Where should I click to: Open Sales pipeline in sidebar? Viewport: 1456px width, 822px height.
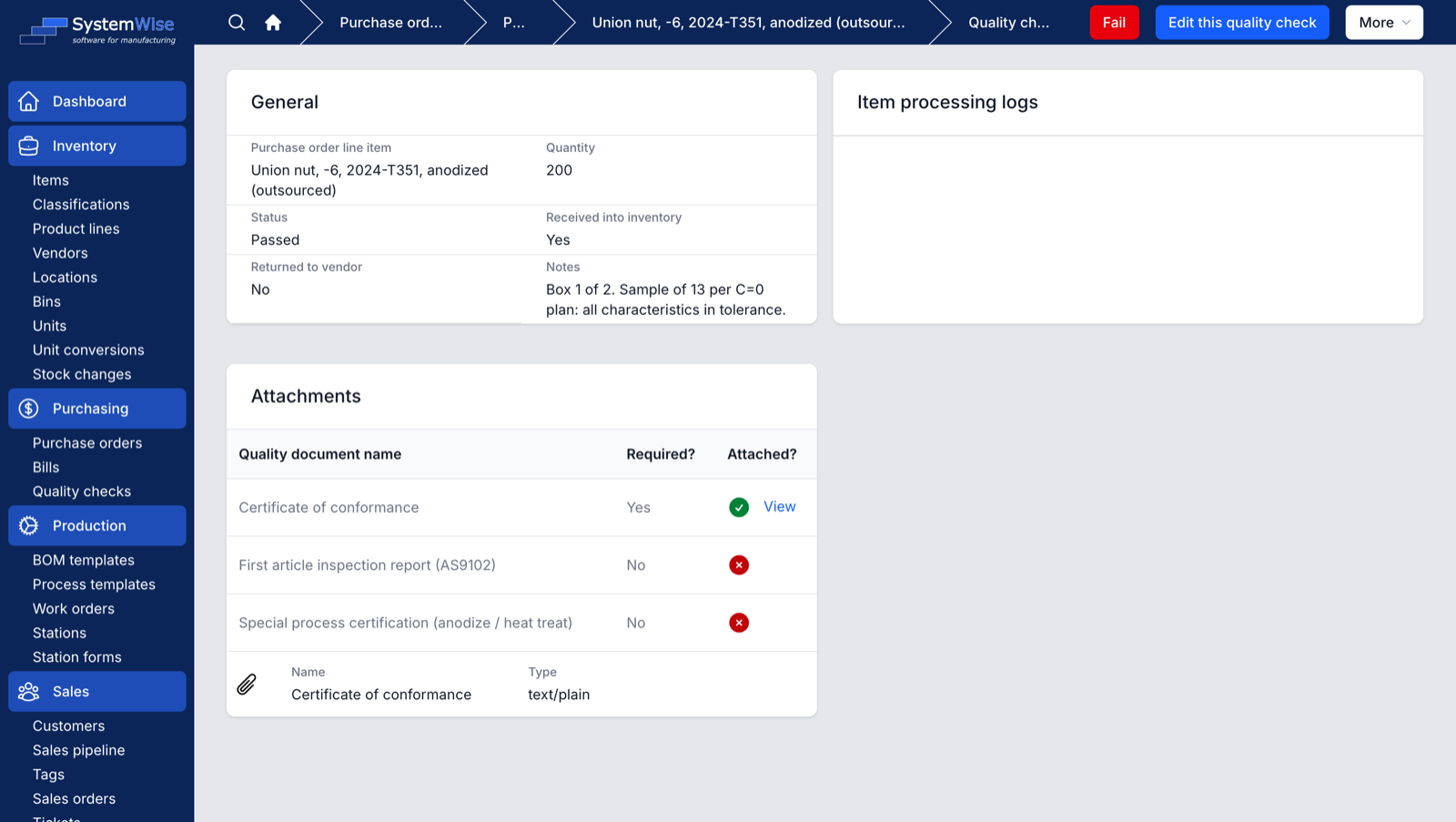79,750
